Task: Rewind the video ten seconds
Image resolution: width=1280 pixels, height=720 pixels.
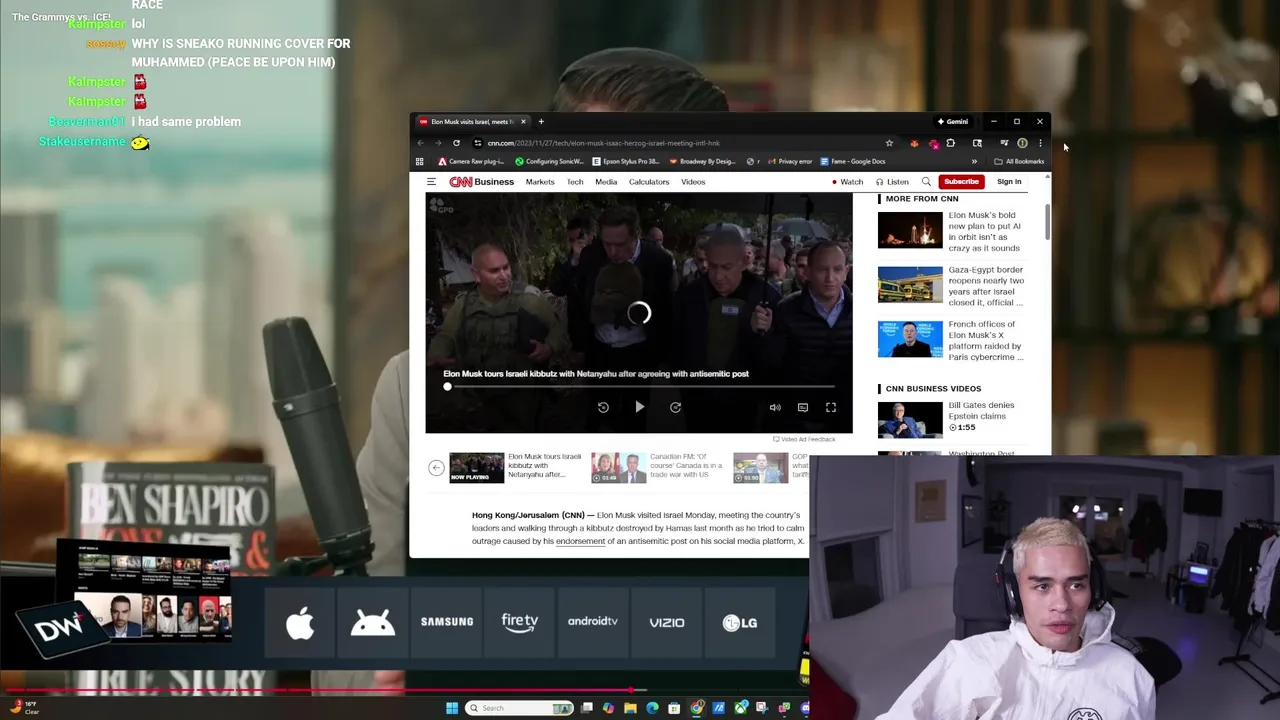Action: 603,407
